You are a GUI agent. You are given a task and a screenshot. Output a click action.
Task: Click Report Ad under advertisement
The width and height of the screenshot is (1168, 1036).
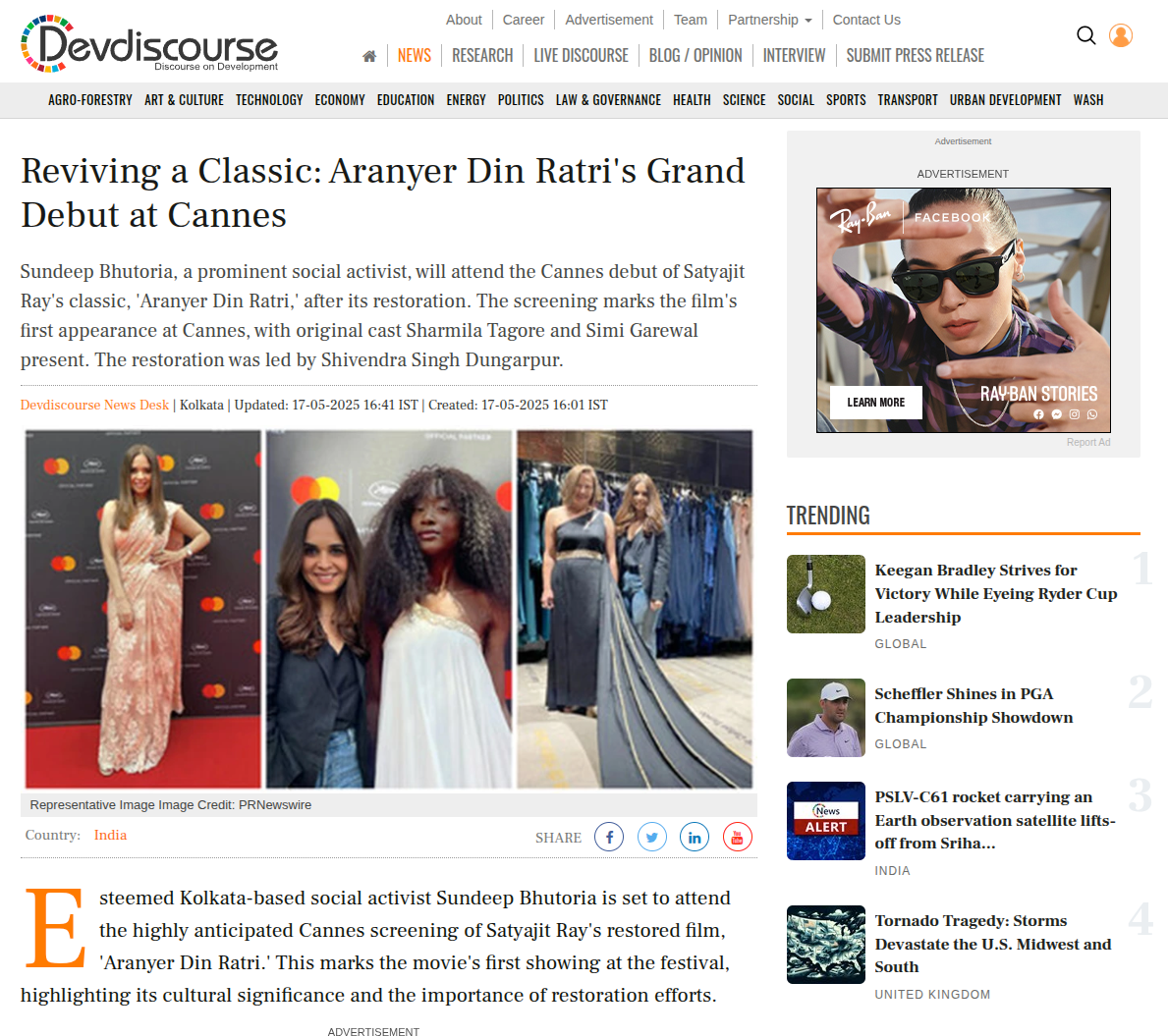click(x=1088, y=443)
